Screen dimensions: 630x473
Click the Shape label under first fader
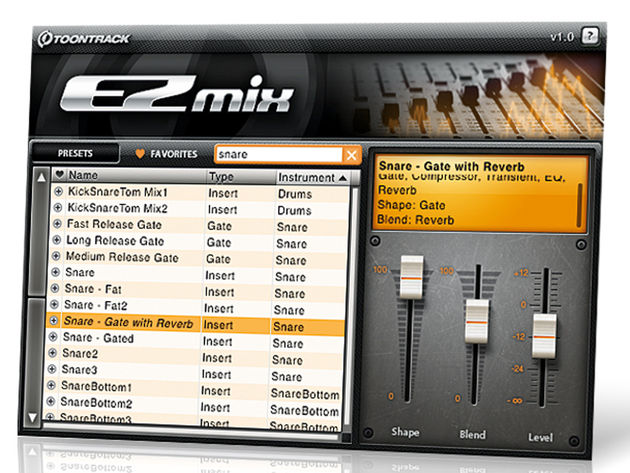tap(405, 432)
